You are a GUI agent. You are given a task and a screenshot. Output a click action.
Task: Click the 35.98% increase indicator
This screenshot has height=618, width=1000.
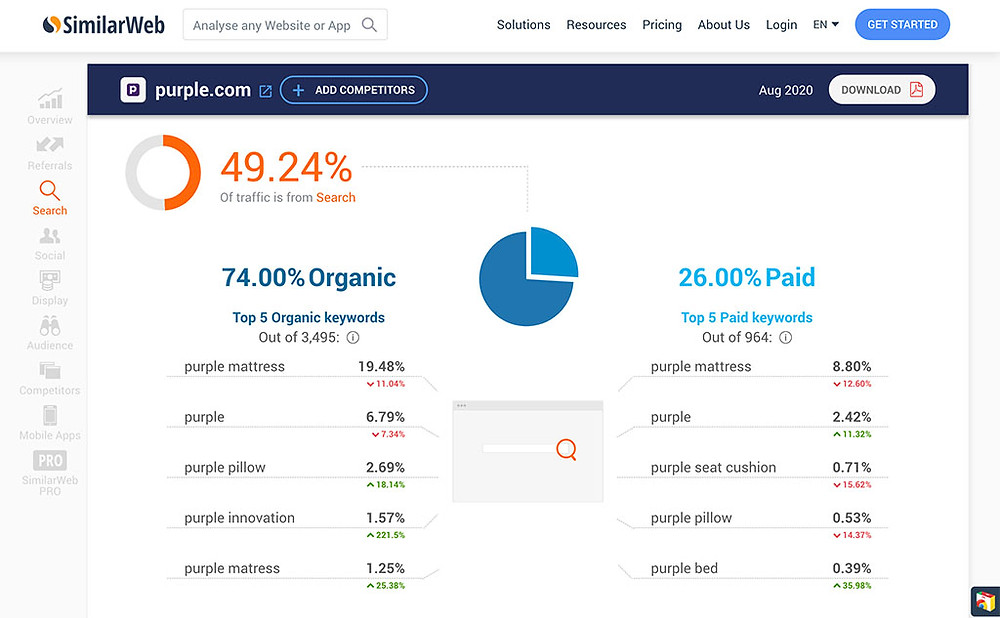853,585
